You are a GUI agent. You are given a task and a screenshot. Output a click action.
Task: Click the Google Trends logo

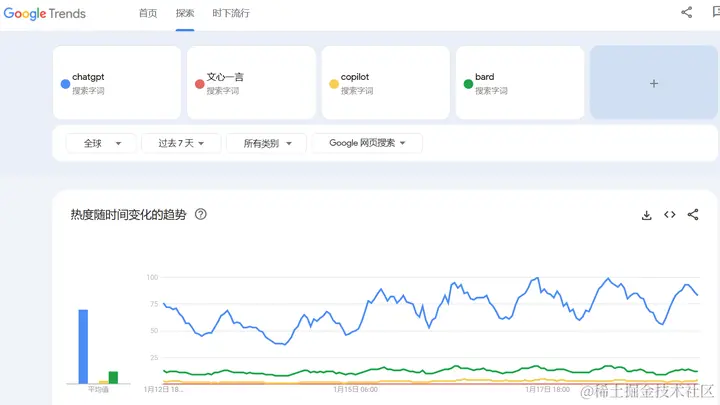pos(45,13)
